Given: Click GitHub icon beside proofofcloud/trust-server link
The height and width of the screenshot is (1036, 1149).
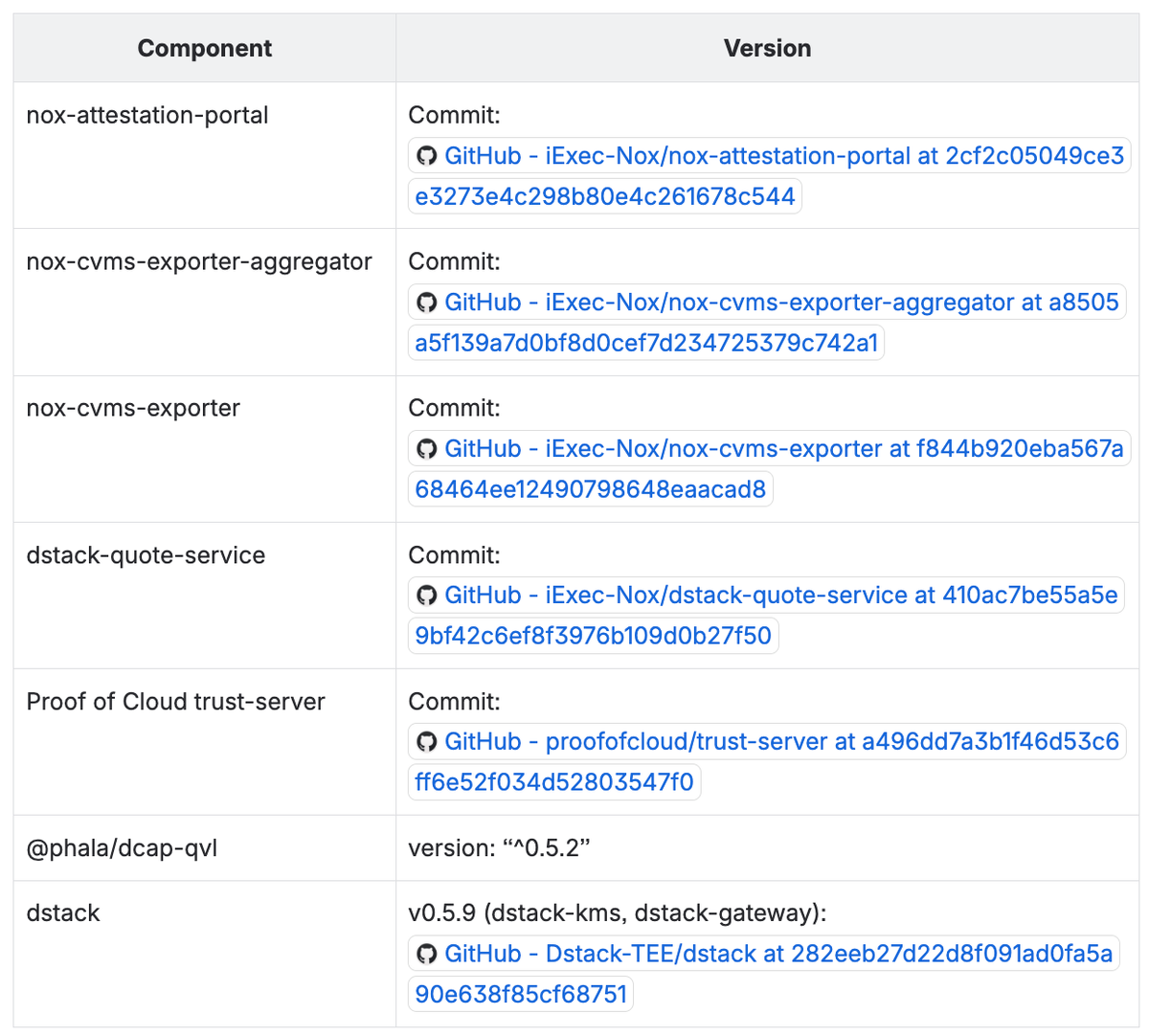Looking at the screenshot, I should [x=427, y=742].
